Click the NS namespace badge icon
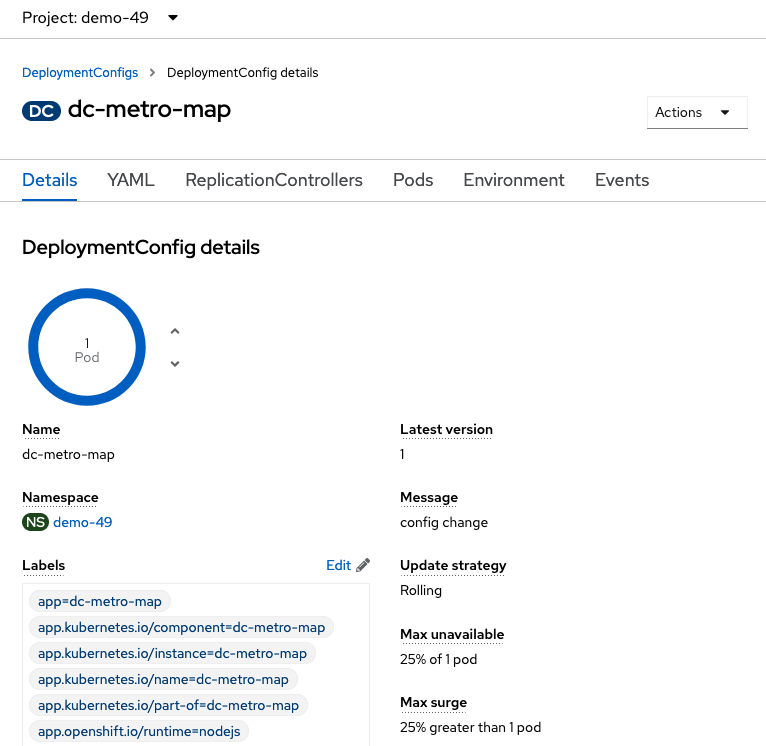Image resolution: width=766 pixels, height=746 pixels. [x=35, y=522]
